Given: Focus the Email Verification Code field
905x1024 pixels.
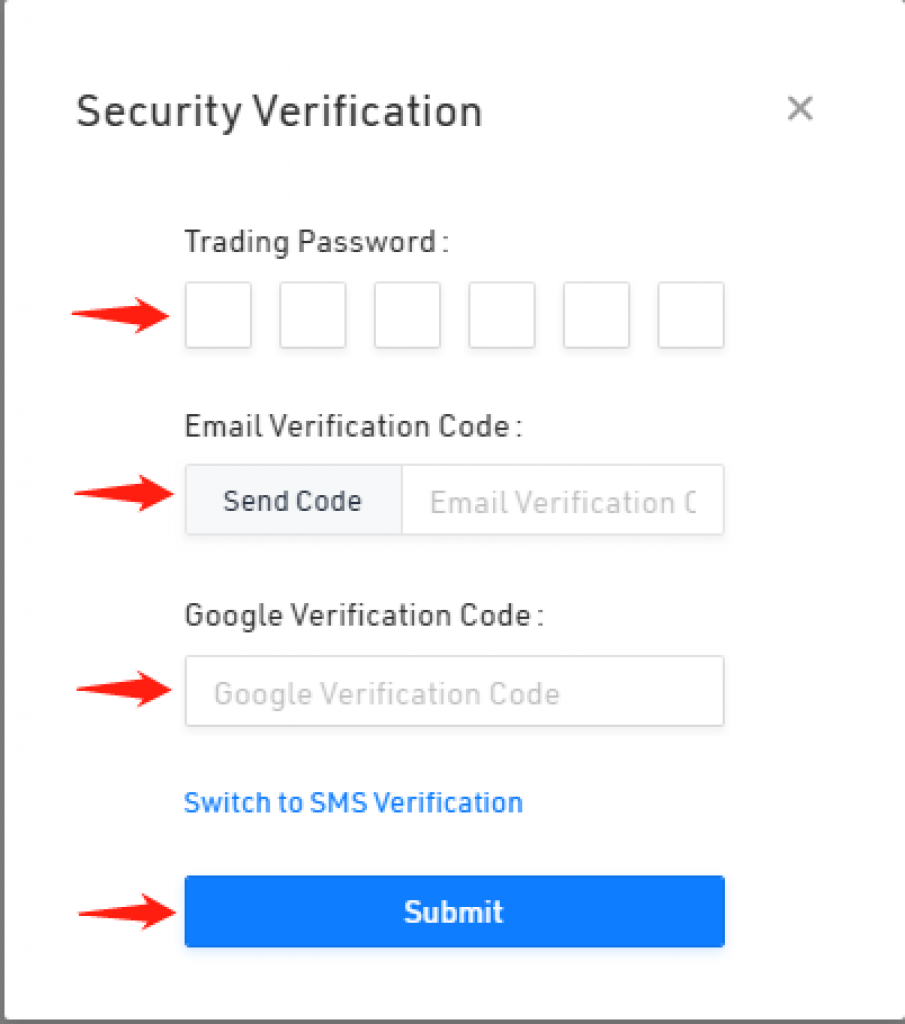Looking at the screenshot, I should click(x=563, y=500).
